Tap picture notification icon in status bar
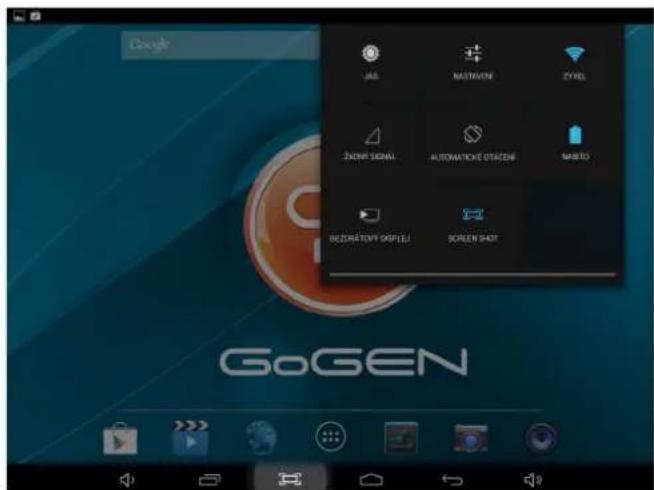 [x=19, y=16]
